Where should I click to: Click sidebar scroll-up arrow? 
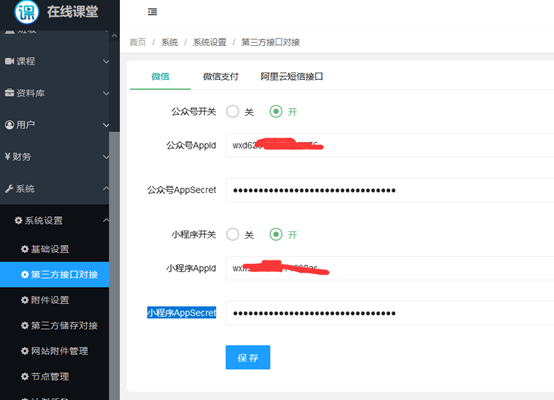click(x=114, y=36)
